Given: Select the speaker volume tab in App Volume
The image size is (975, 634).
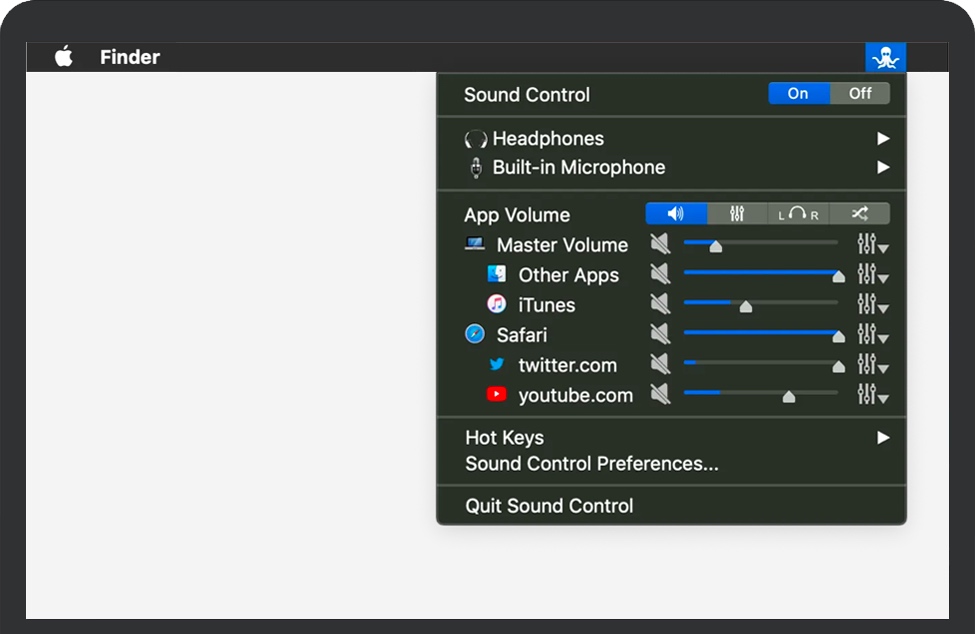Looking at the screenshot, I should [675, 212].
